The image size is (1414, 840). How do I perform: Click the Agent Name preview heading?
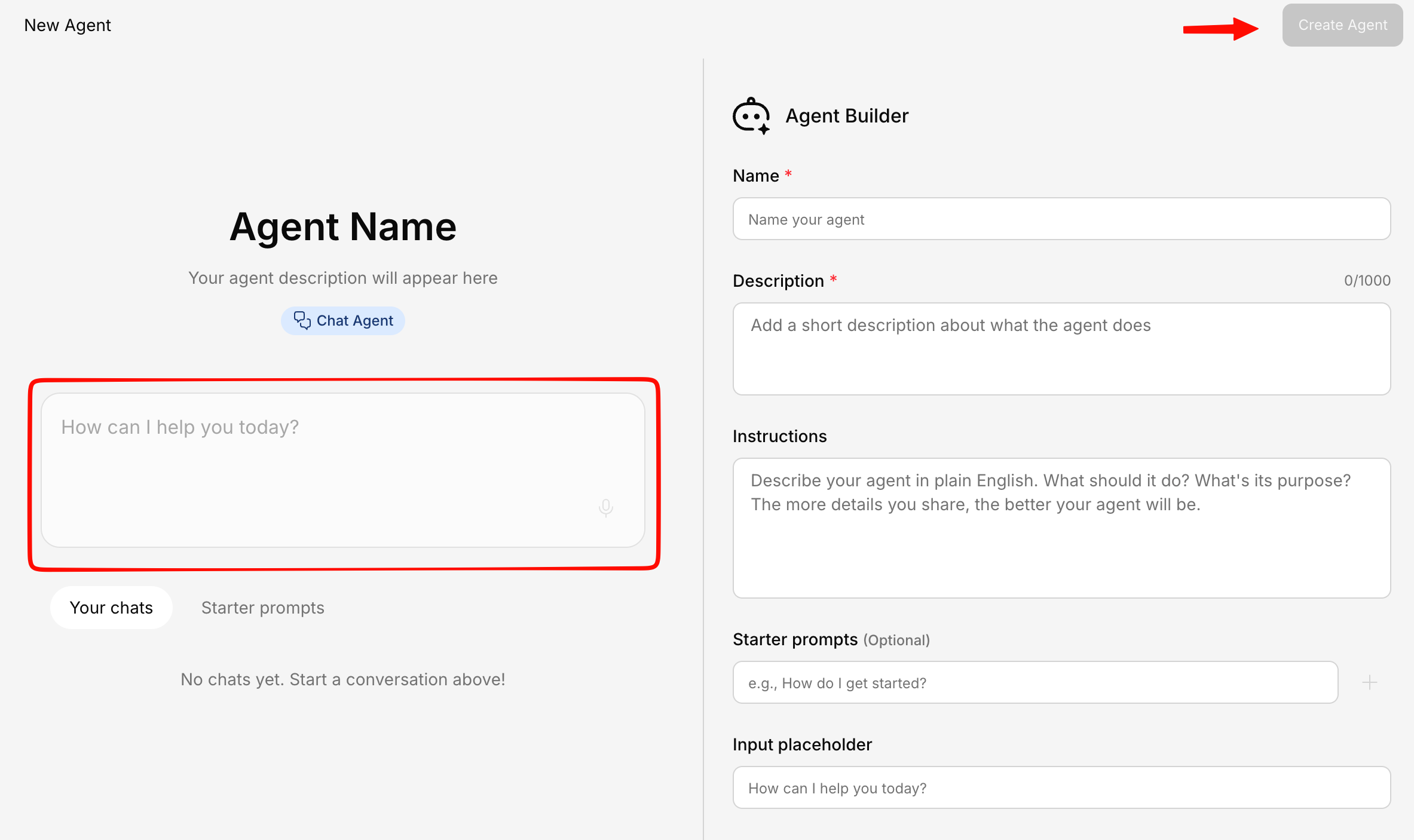[343, 227]
